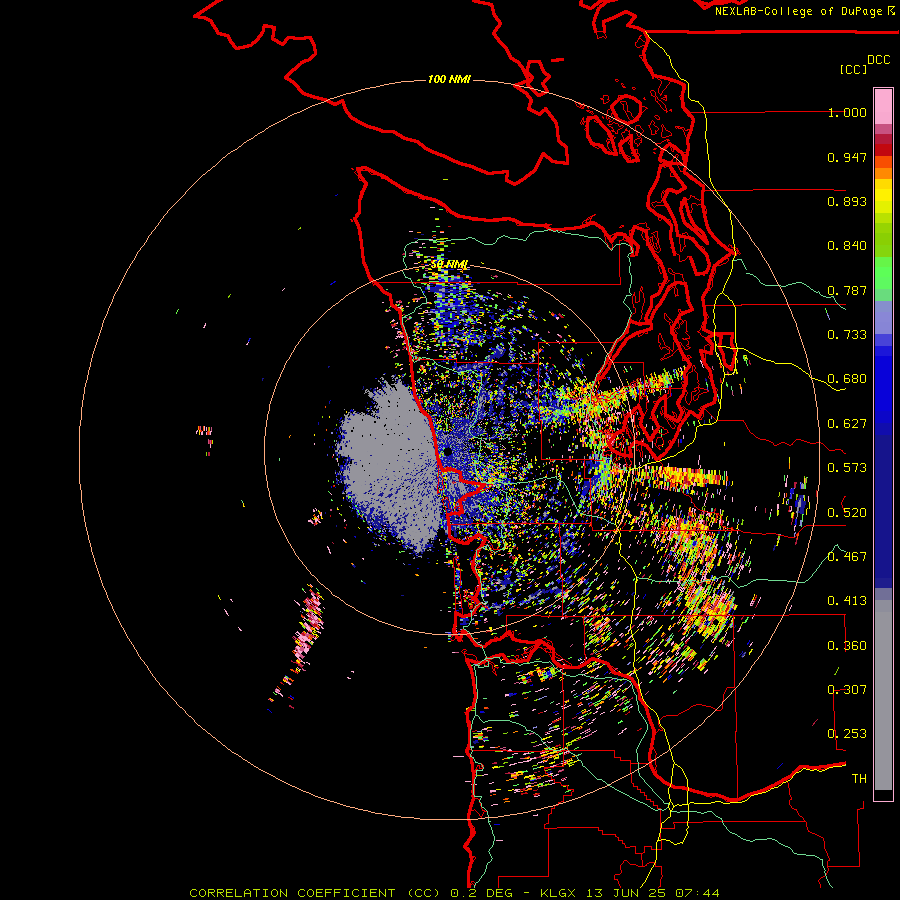Select the 0.893 scale value
Viewport: 900px width, 900px height.
point(847,201)
